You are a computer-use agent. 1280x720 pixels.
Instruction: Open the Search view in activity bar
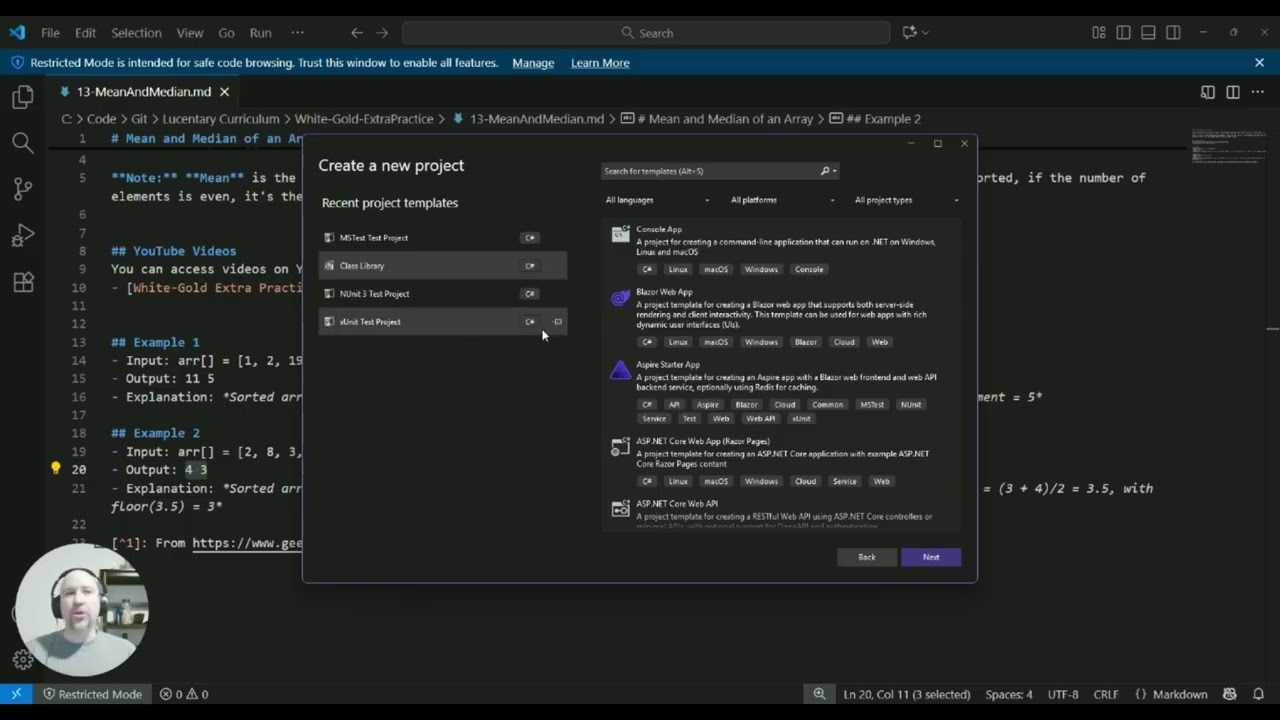[x=22, y=143]
